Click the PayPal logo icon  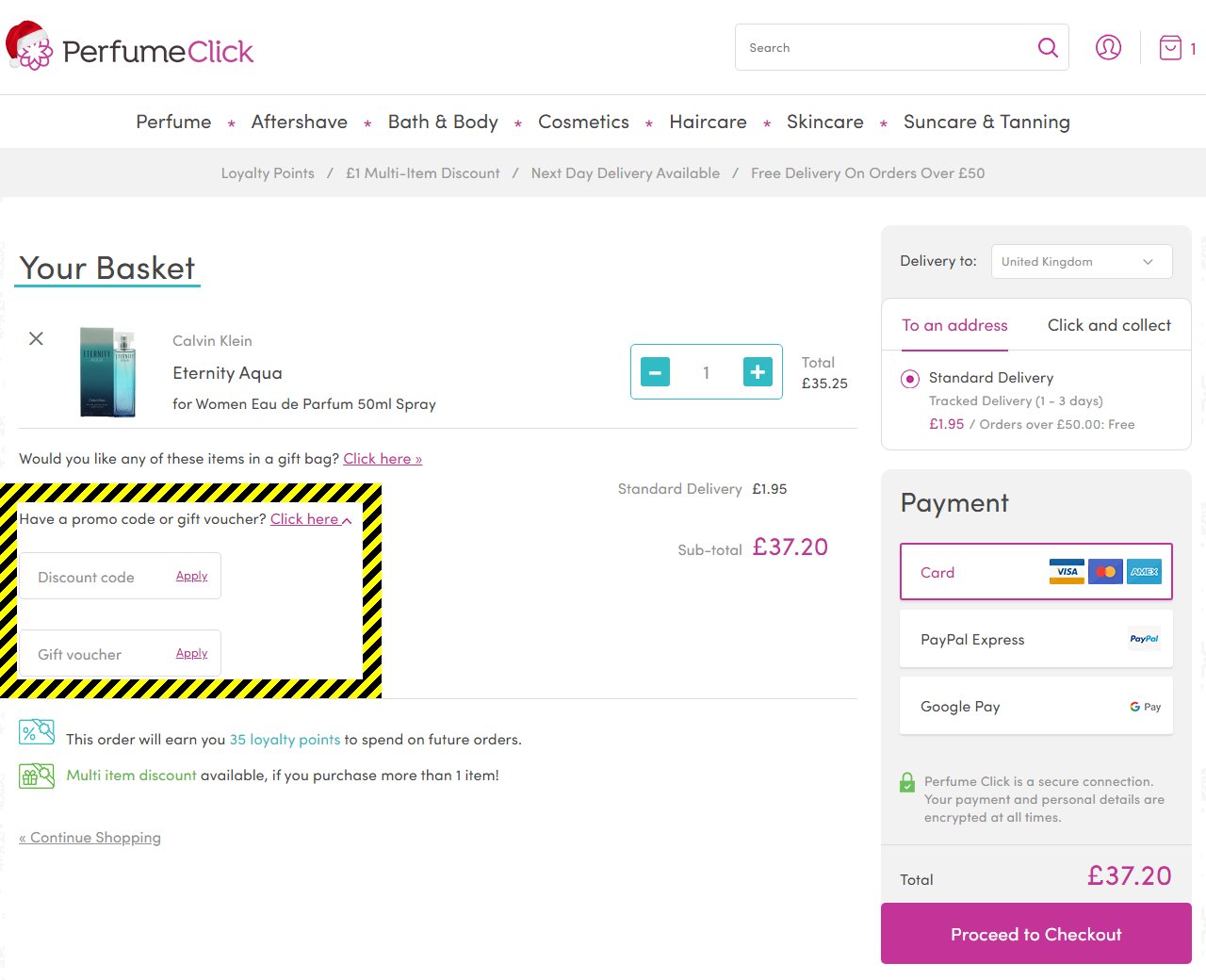pos(1143,639)
